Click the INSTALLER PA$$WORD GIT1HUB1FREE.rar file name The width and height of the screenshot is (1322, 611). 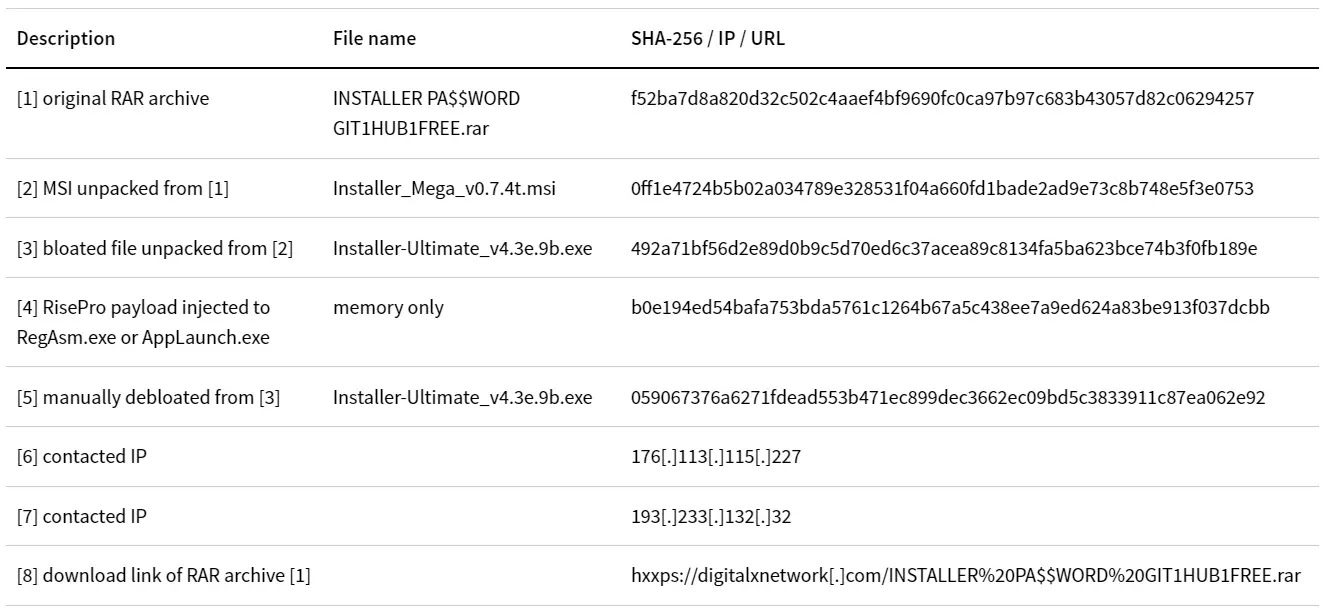click(x=426, y=114)
